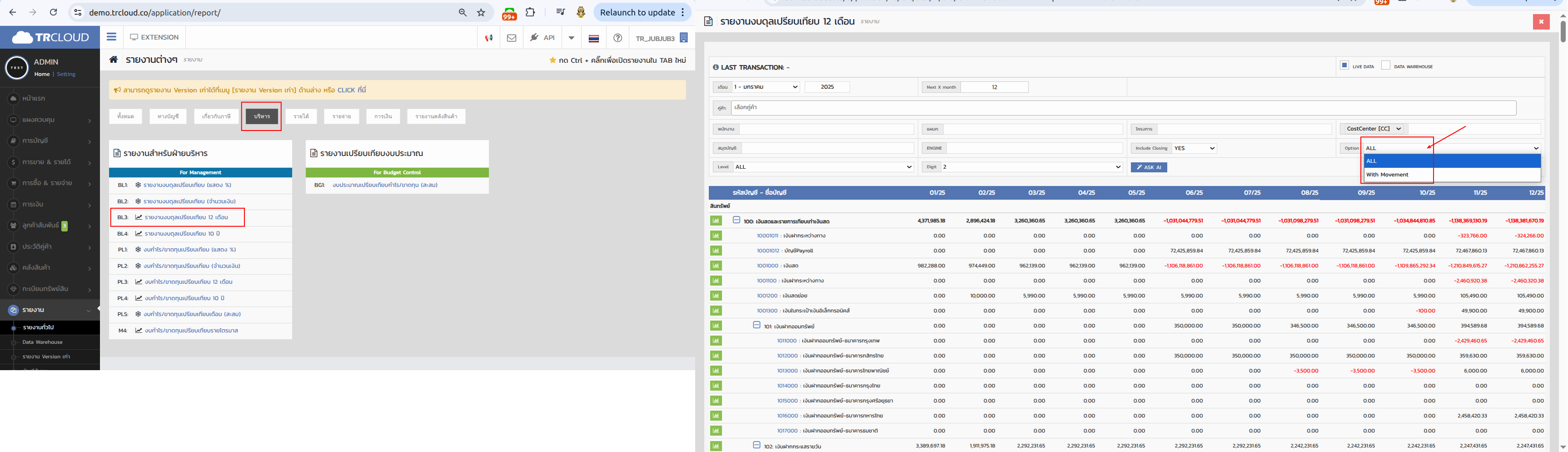Screen dimensions: 1568x452
Task: Check the DATA WAREHOUSE checkbox
Action: pos(1385,65)
